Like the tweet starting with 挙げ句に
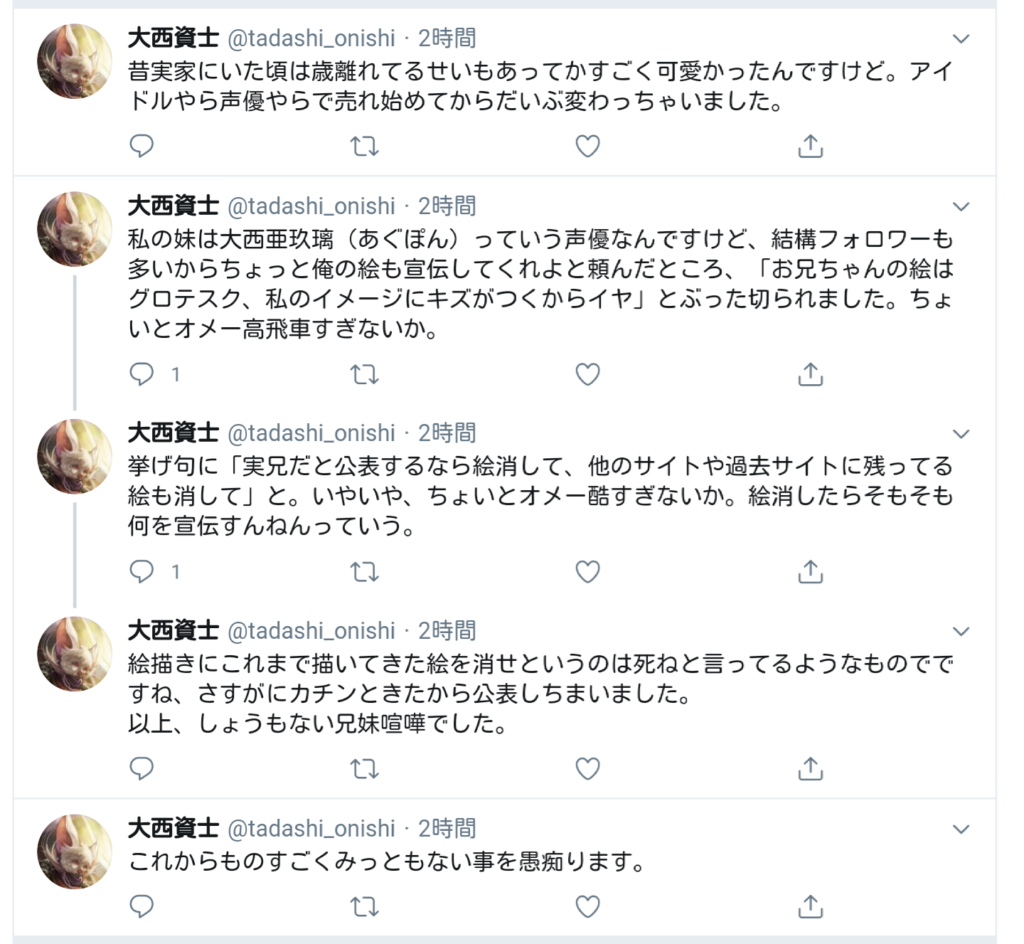Screen dimensions: 1024x944 (588, 571)
